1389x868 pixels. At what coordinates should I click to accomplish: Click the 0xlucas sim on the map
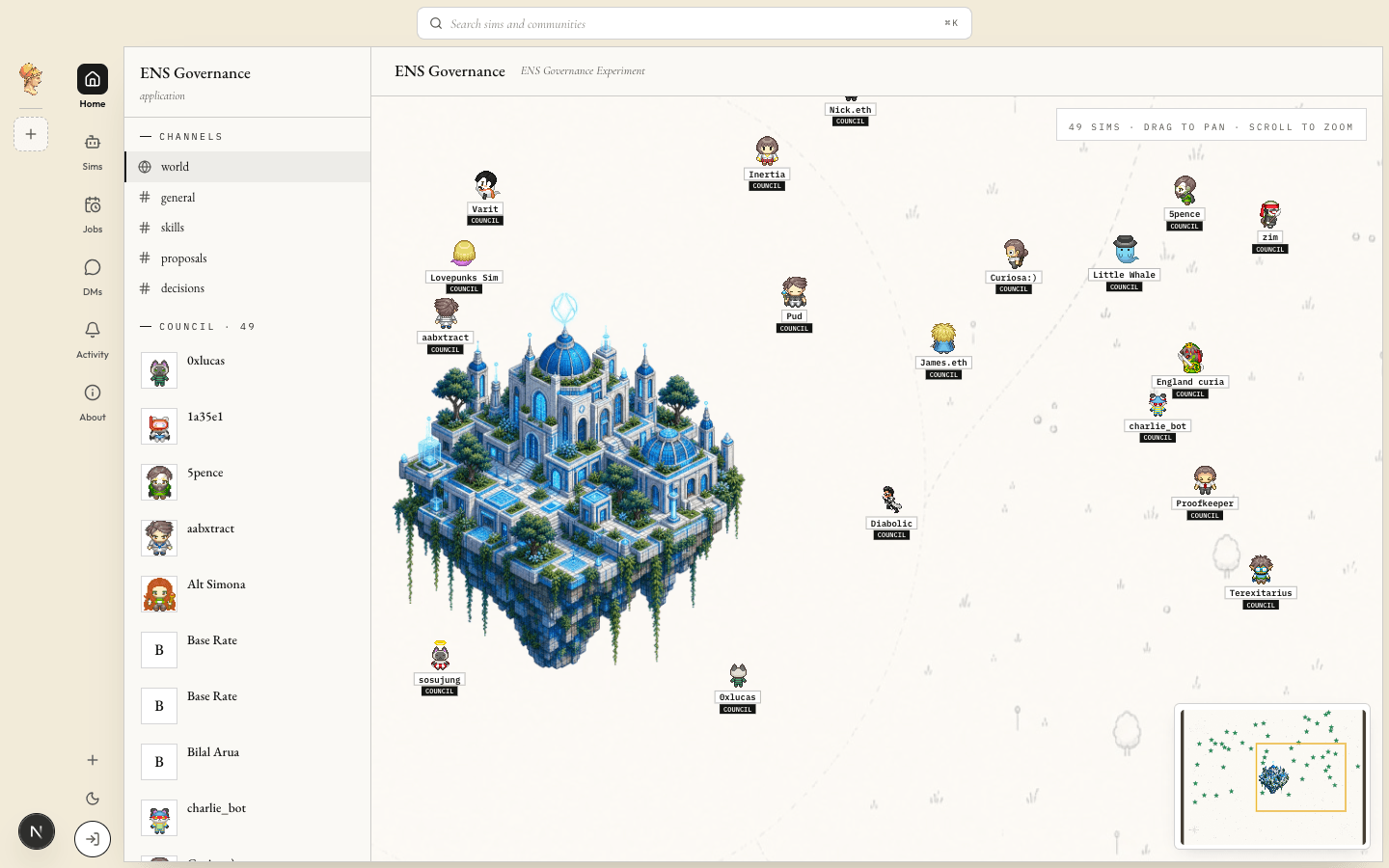coord(738,675)
